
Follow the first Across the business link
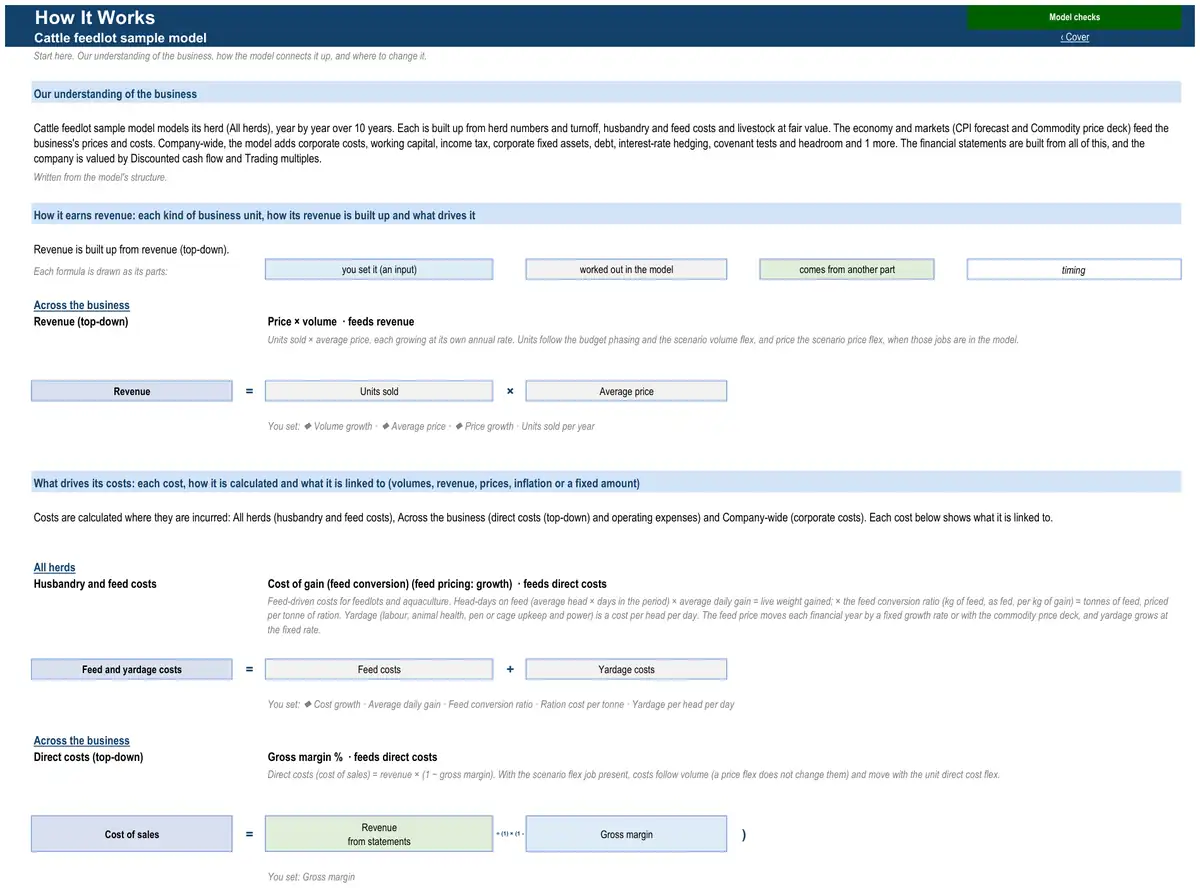pyautogui.click(x=82, y=305)
